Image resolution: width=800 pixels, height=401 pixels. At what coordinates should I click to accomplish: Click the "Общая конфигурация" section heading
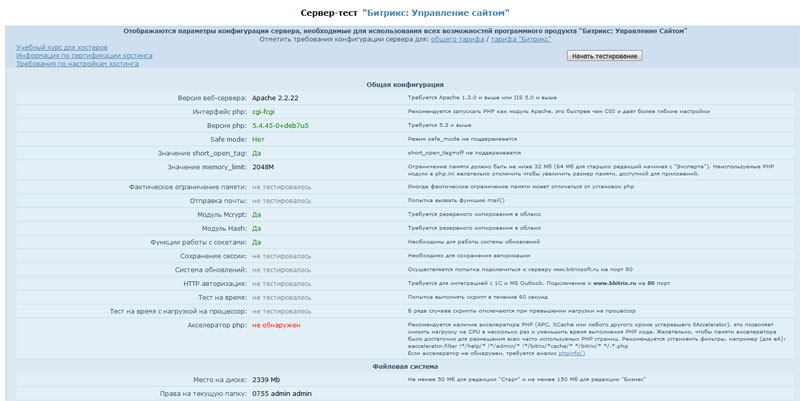point(405,85)
